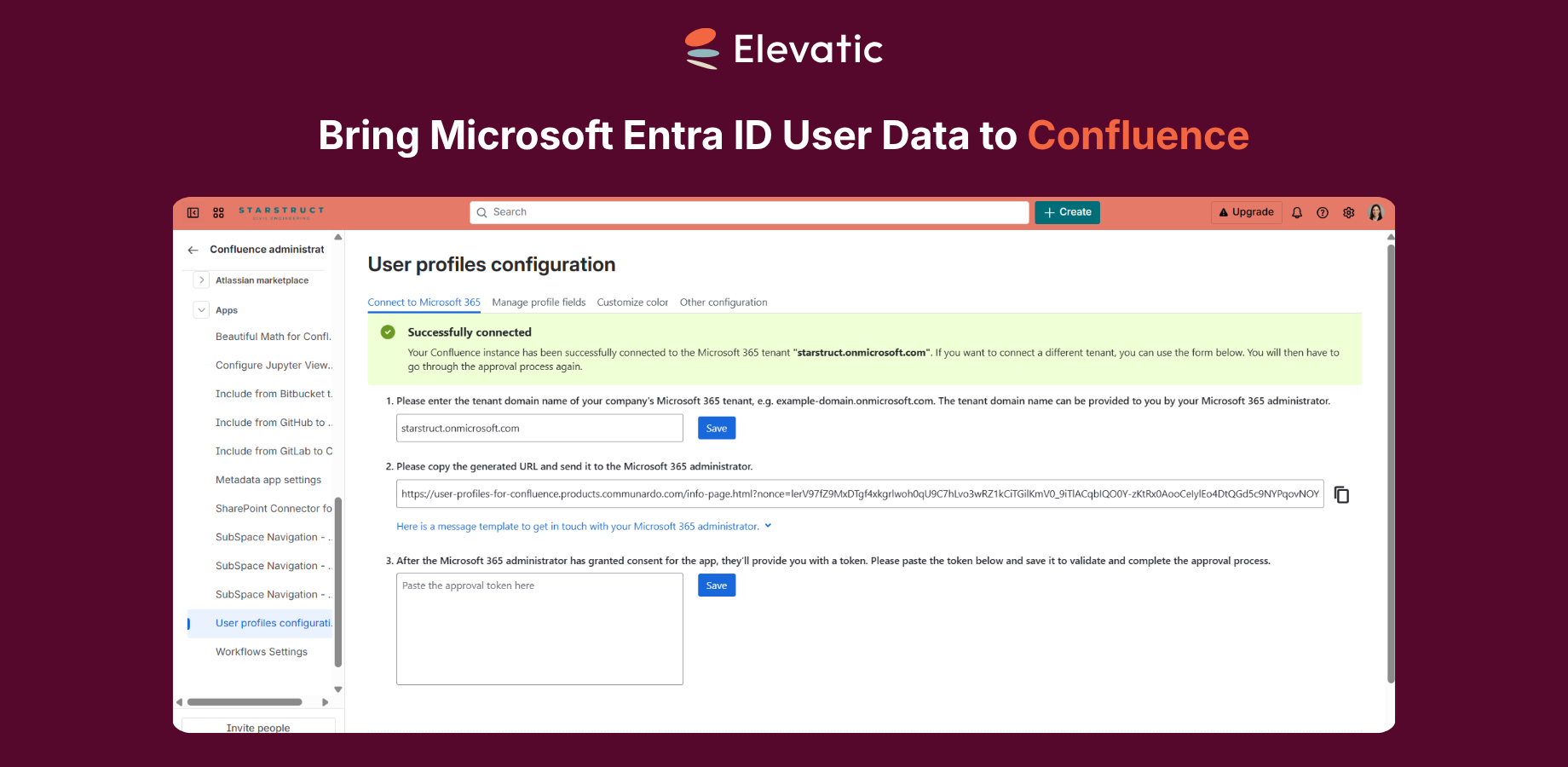
Task: Open notifications via the bell icon
Action: point(1296,212)
